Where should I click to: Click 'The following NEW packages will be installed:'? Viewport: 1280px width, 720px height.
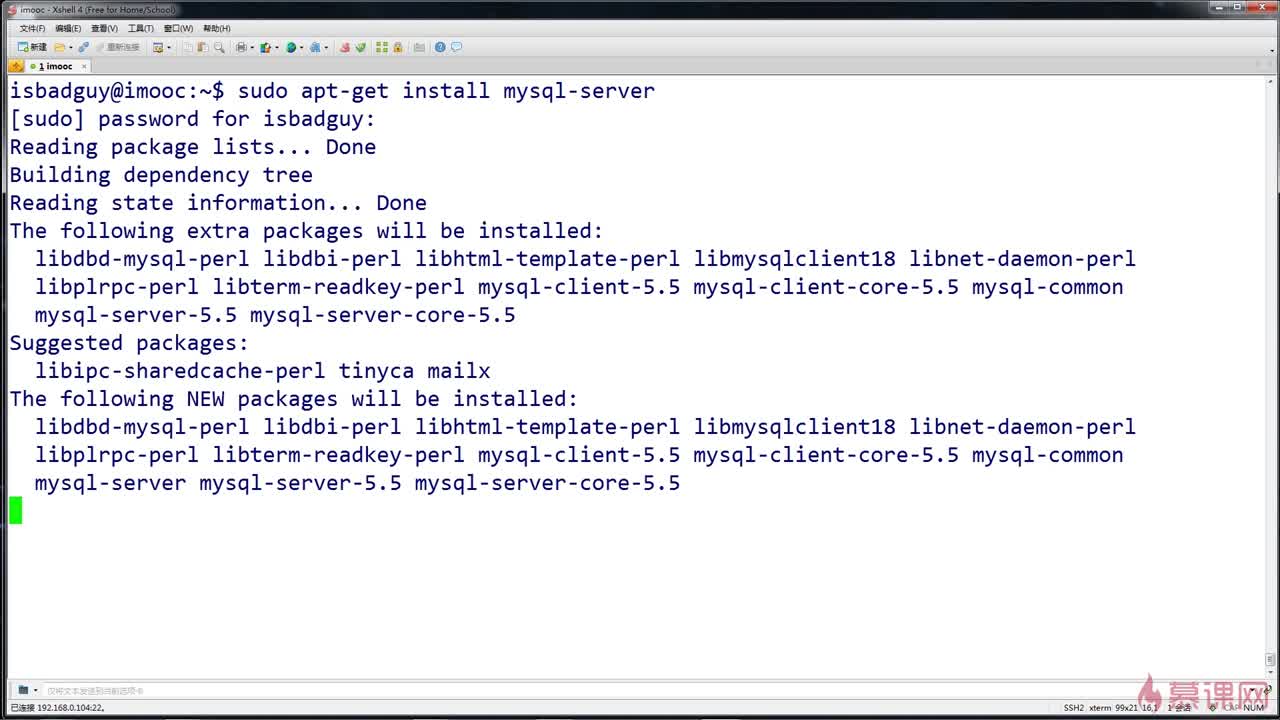point(294,399)
